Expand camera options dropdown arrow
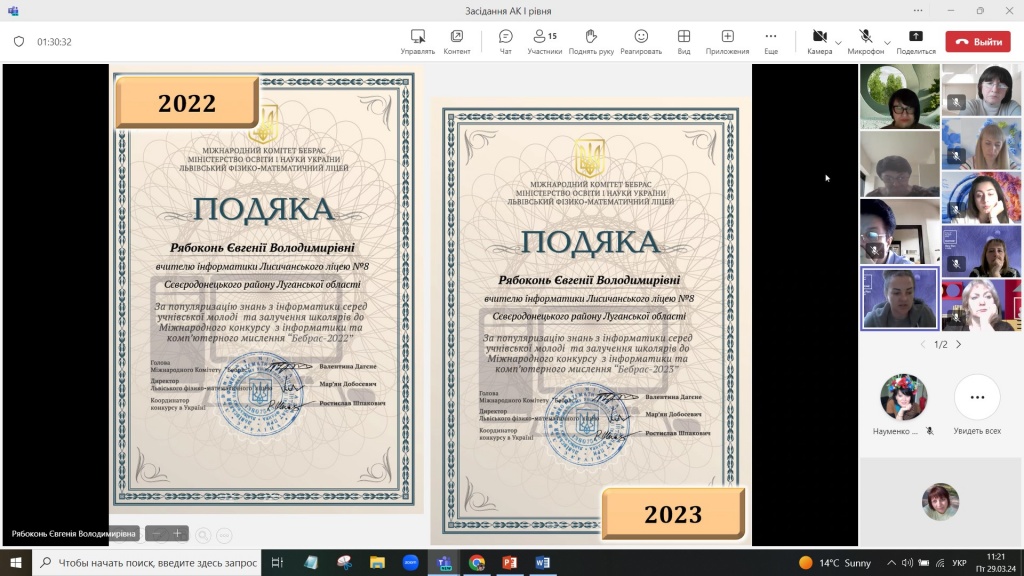 click(838, 43)
